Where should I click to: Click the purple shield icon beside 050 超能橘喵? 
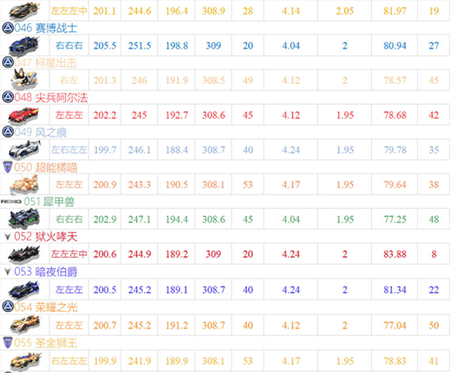click(x=8, y=167)
